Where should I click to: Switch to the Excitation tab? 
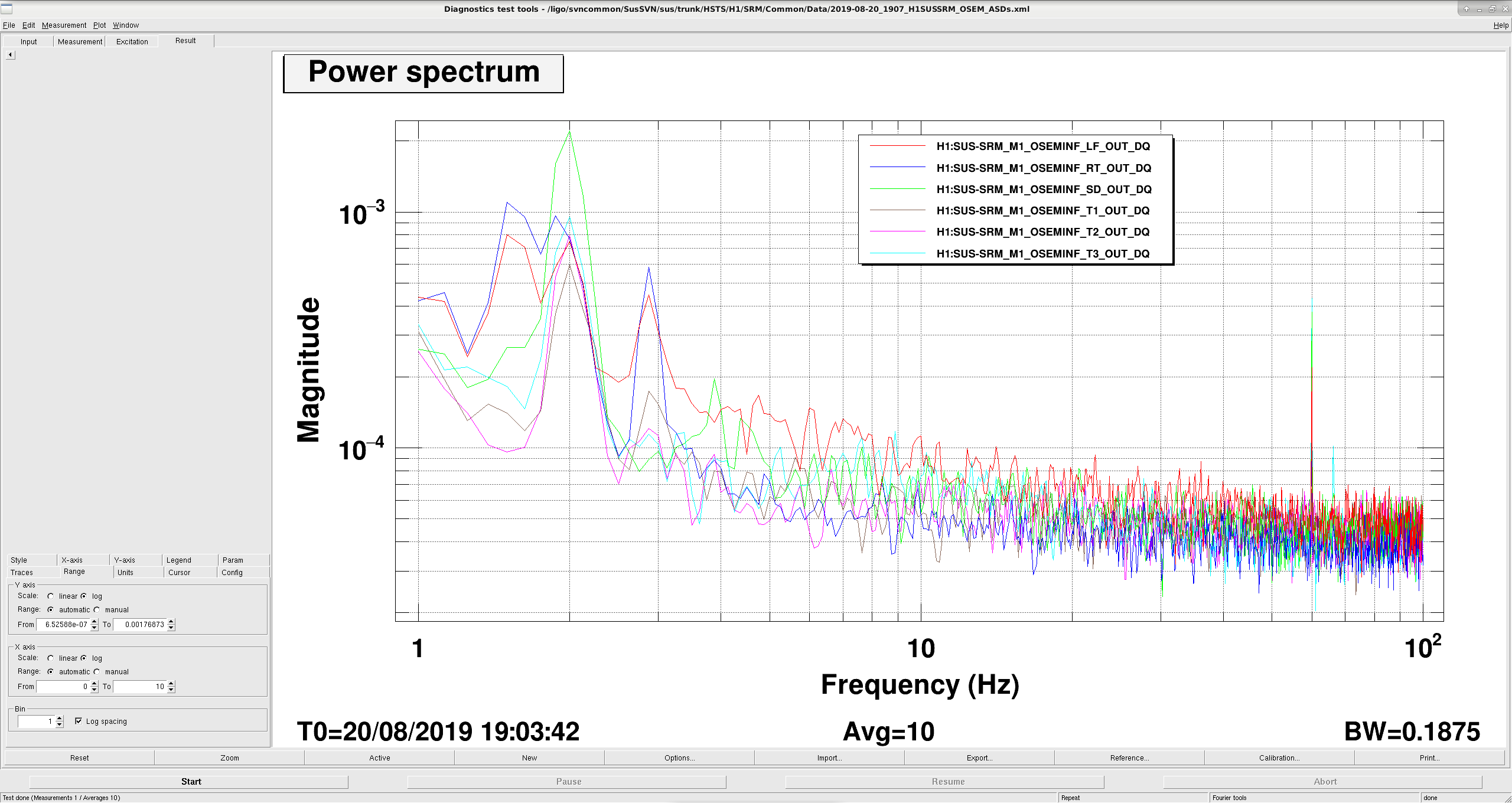[132, 42]
